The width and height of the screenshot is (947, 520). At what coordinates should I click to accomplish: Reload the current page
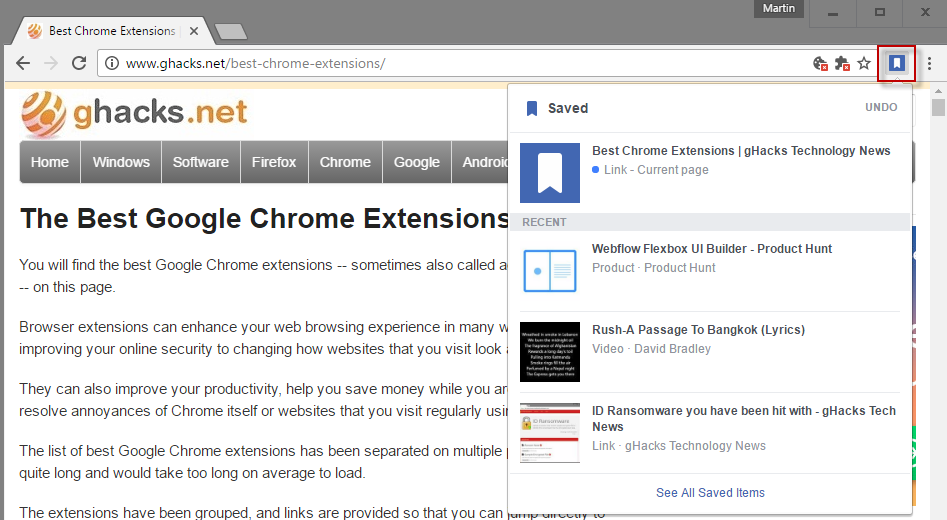(x=79, y=63)
